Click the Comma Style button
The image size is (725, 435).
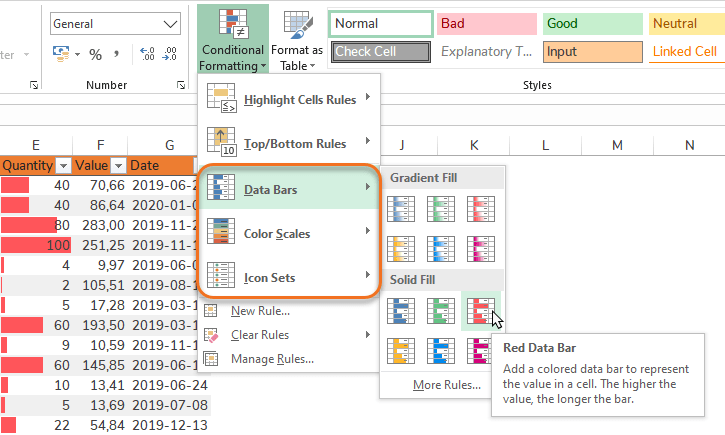coord(118,55)
